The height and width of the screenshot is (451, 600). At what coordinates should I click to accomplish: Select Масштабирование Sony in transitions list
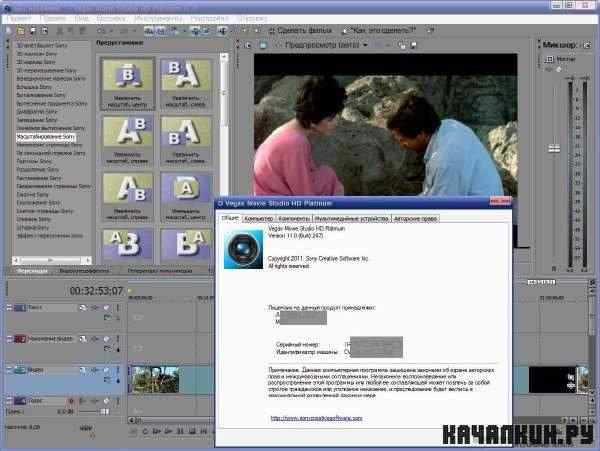coord(46,137)
